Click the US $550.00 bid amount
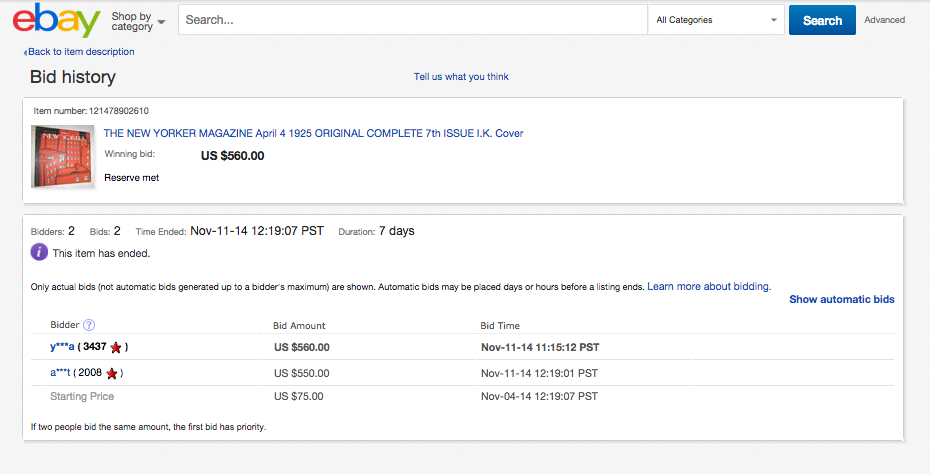This screenshot has width=930, height=474. (x=301, y=373)
